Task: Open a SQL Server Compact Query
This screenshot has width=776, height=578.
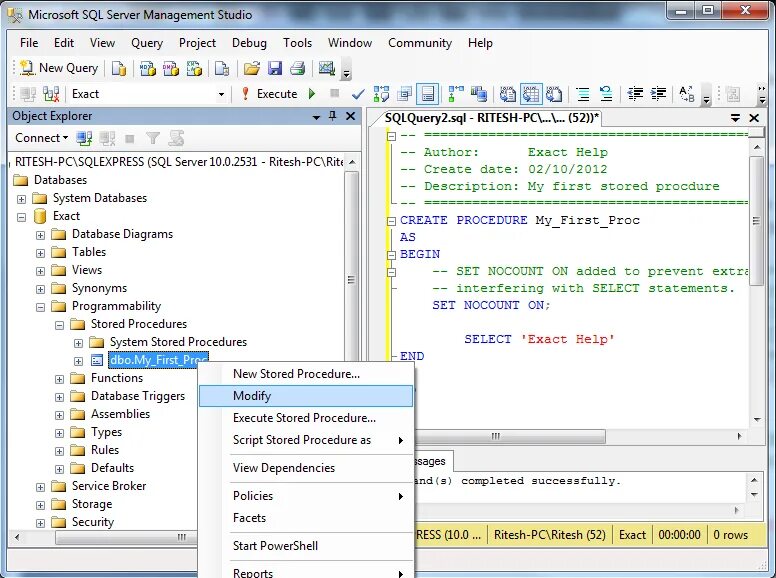Action: [x=222, y=68]
